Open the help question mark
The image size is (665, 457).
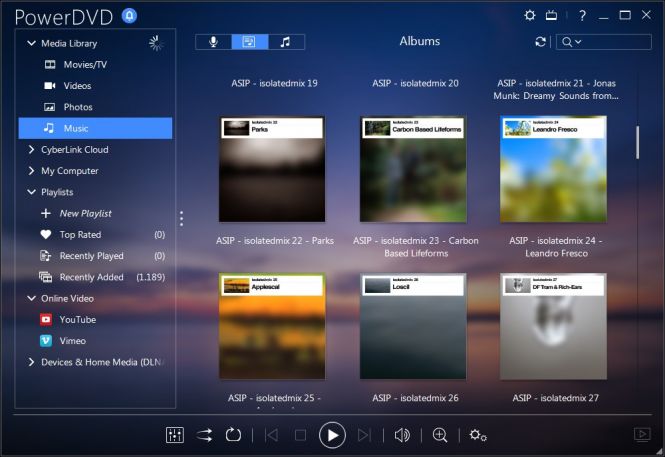[x=582, y=16]
